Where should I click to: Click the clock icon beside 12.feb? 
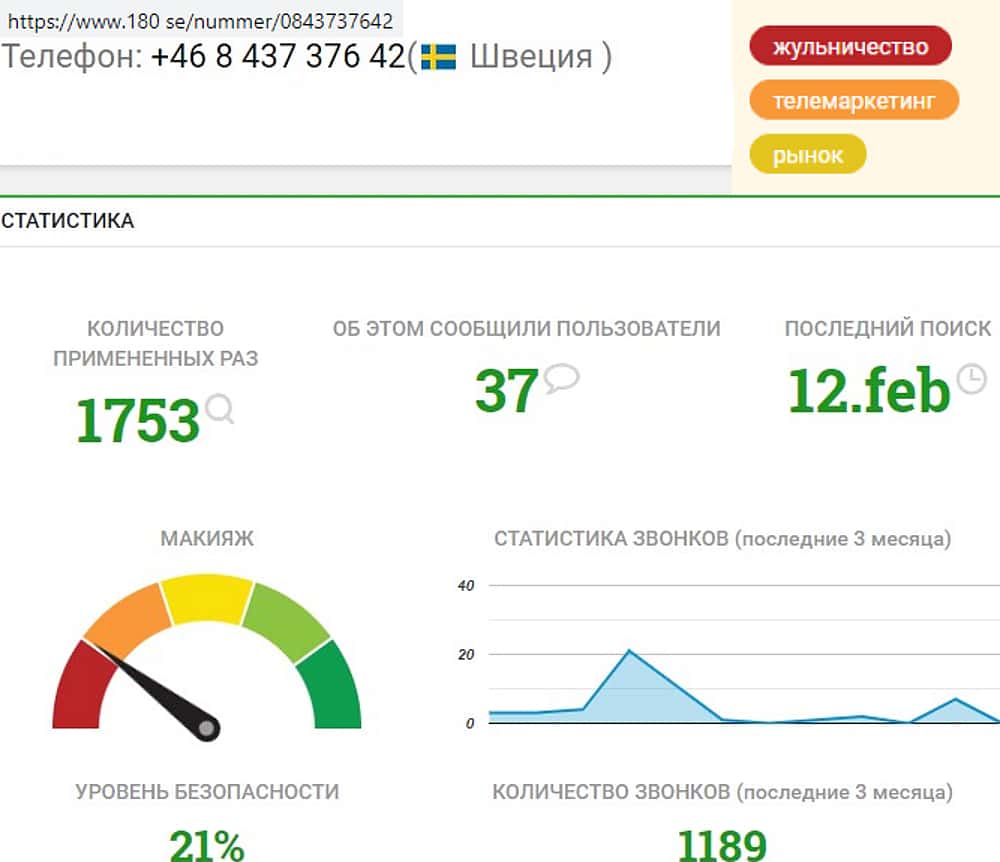[971, 378]
